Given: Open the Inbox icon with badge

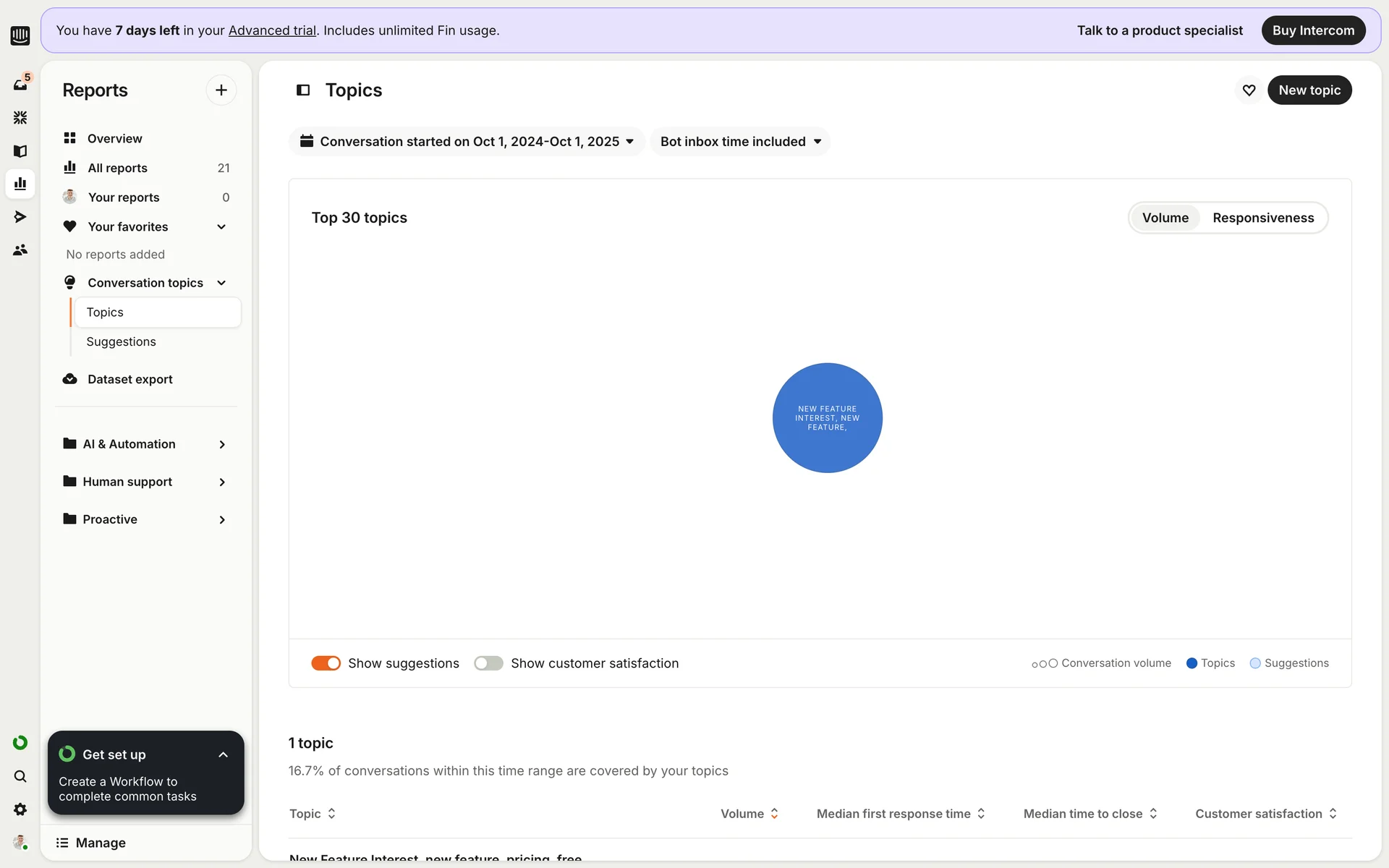Looking at the screenshot, I should tap(20, 84).
